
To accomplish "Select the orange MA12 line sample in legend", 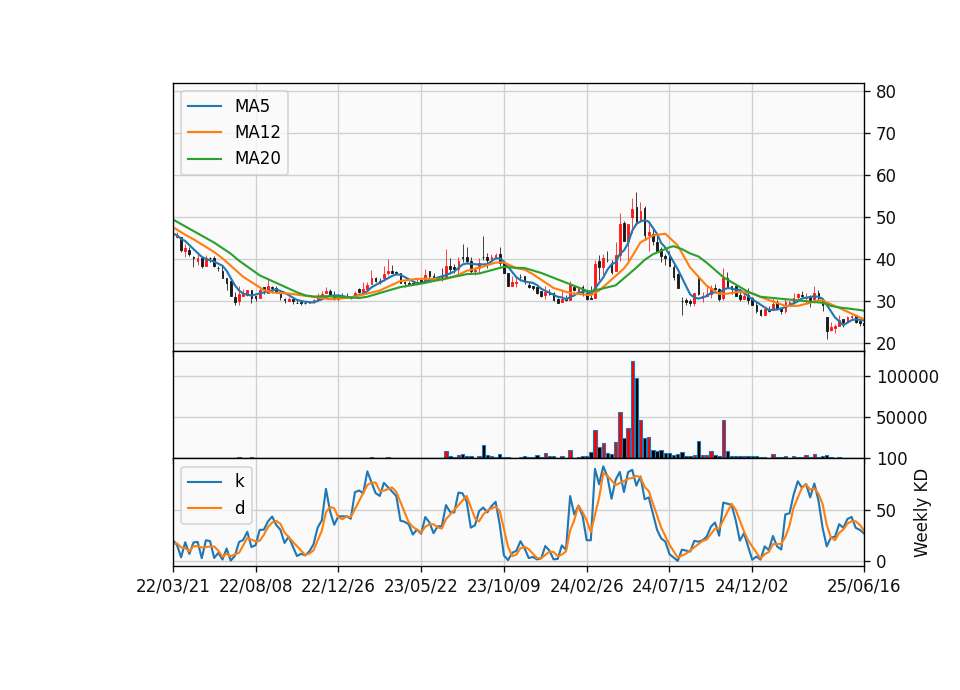I will coord(204,132).
